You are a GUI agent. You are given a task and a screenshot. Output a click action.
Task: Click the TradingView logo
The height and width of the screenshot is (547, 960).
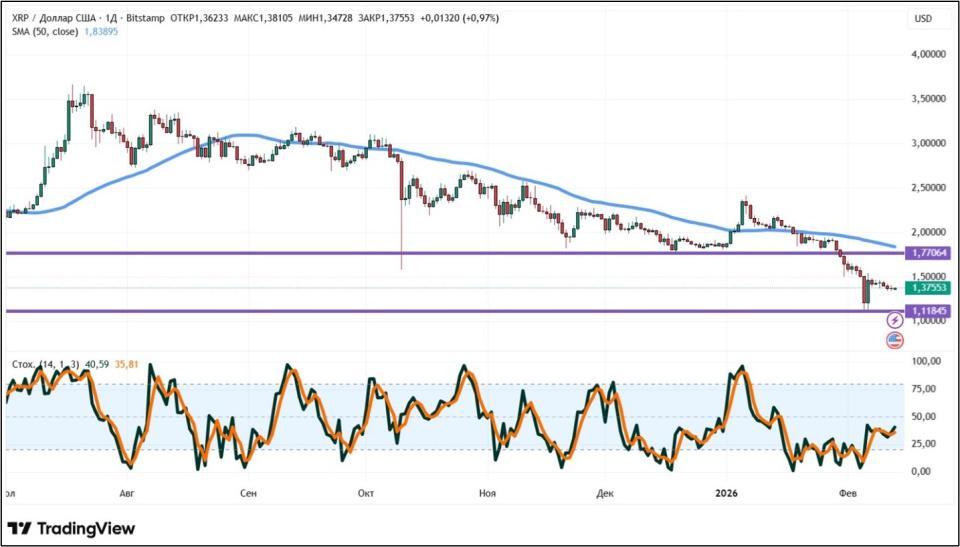coord(71,528)
